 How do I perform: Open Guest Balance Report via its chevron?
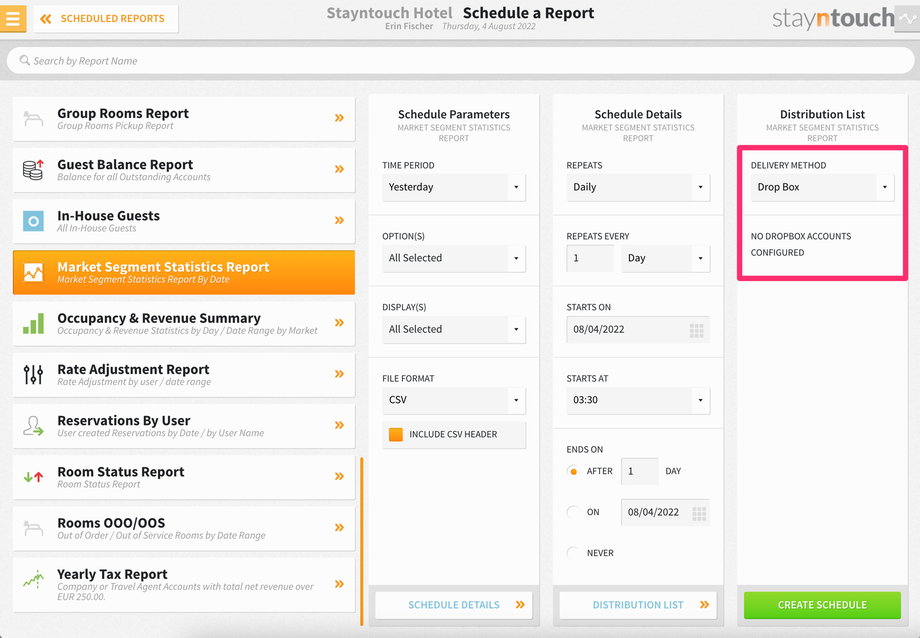coord(339,169)
